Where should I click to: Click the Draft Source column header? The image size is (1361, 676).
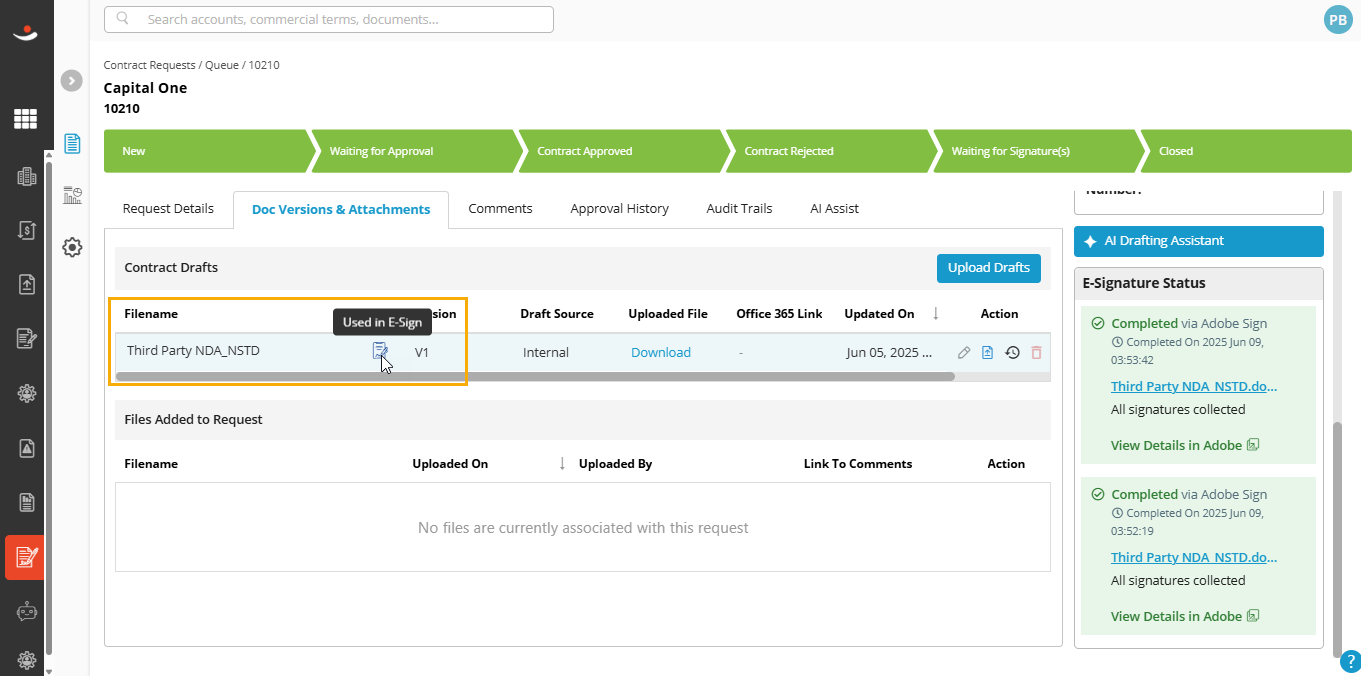(557, 313)
